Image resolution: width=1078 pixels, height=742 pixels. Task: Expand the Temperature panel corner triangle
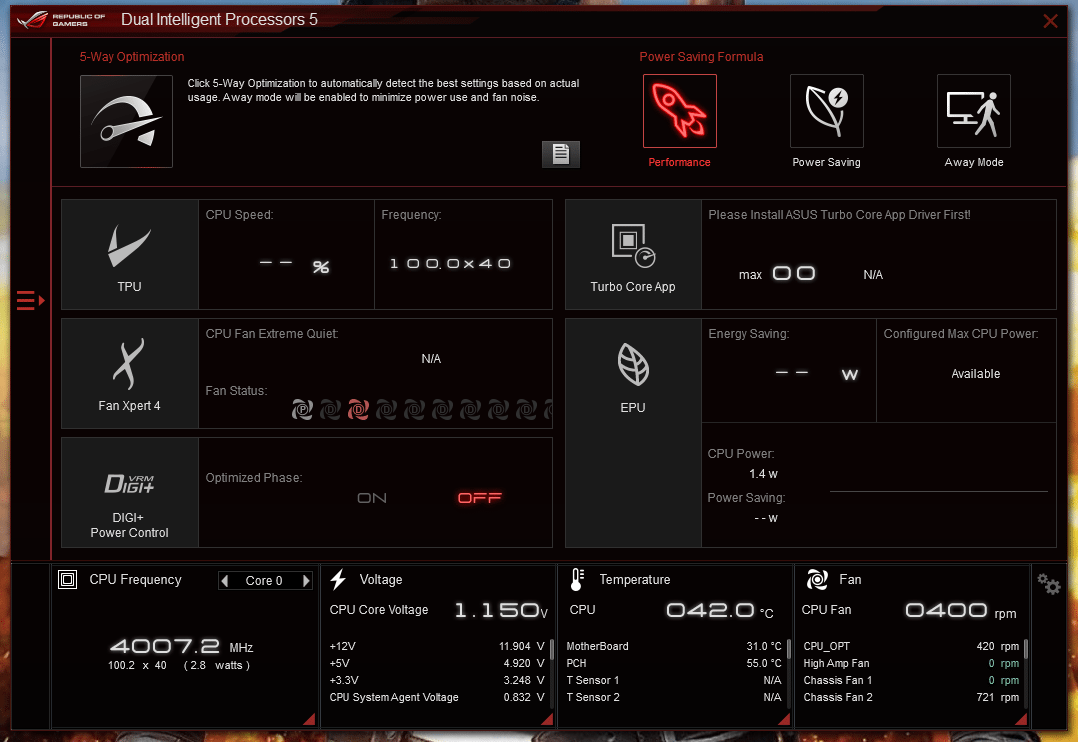click(784, 719)
